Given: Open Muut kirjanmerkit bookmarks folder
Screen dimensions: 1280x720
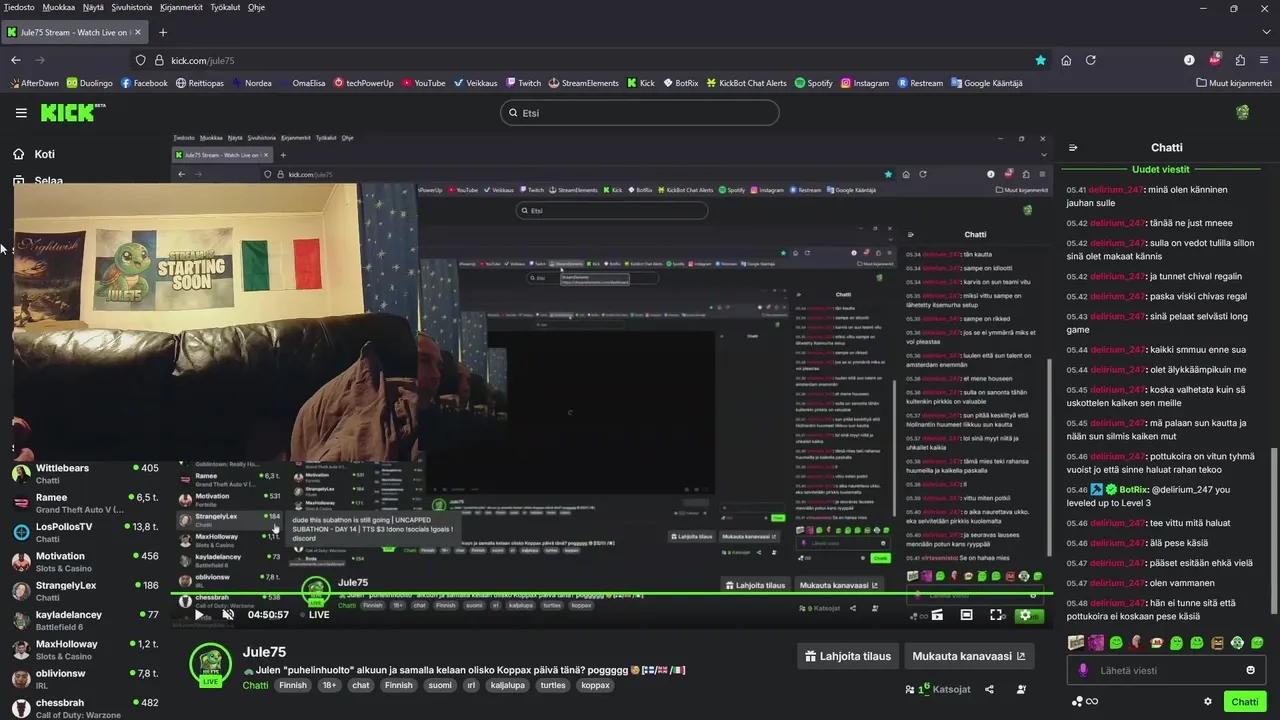Looking at the screenshot, I should coord(1235,83).
